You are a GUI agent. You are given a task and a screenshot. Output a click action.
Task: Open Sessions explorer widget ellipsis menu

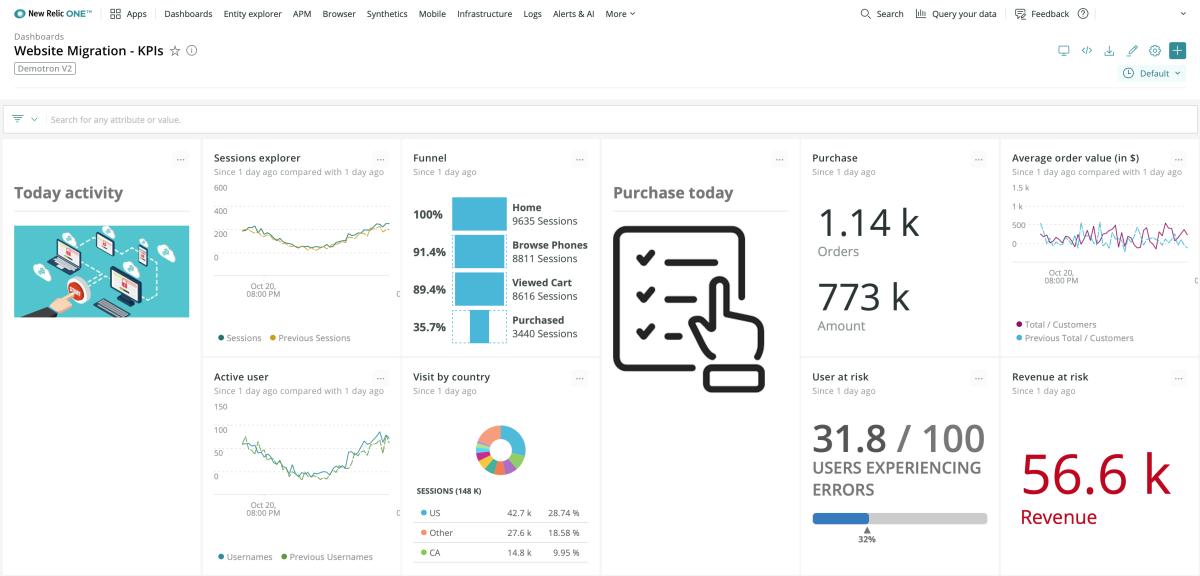click(380, 158)
